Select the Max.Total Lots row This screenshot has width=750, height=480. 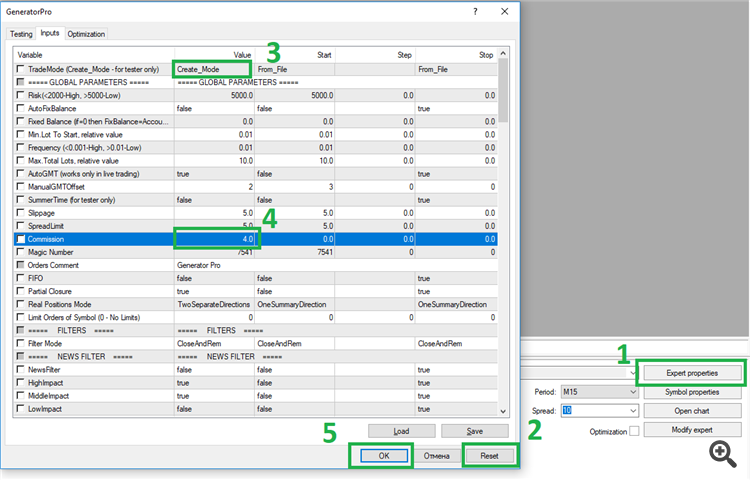255,160
